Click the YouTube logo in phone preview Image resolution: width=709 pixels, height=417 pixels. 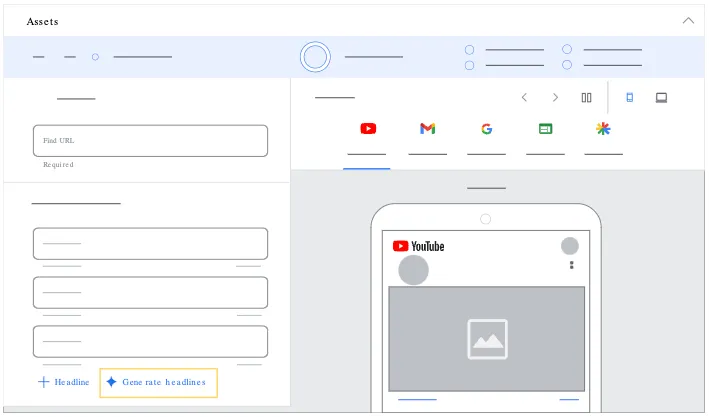coord(418,246)
